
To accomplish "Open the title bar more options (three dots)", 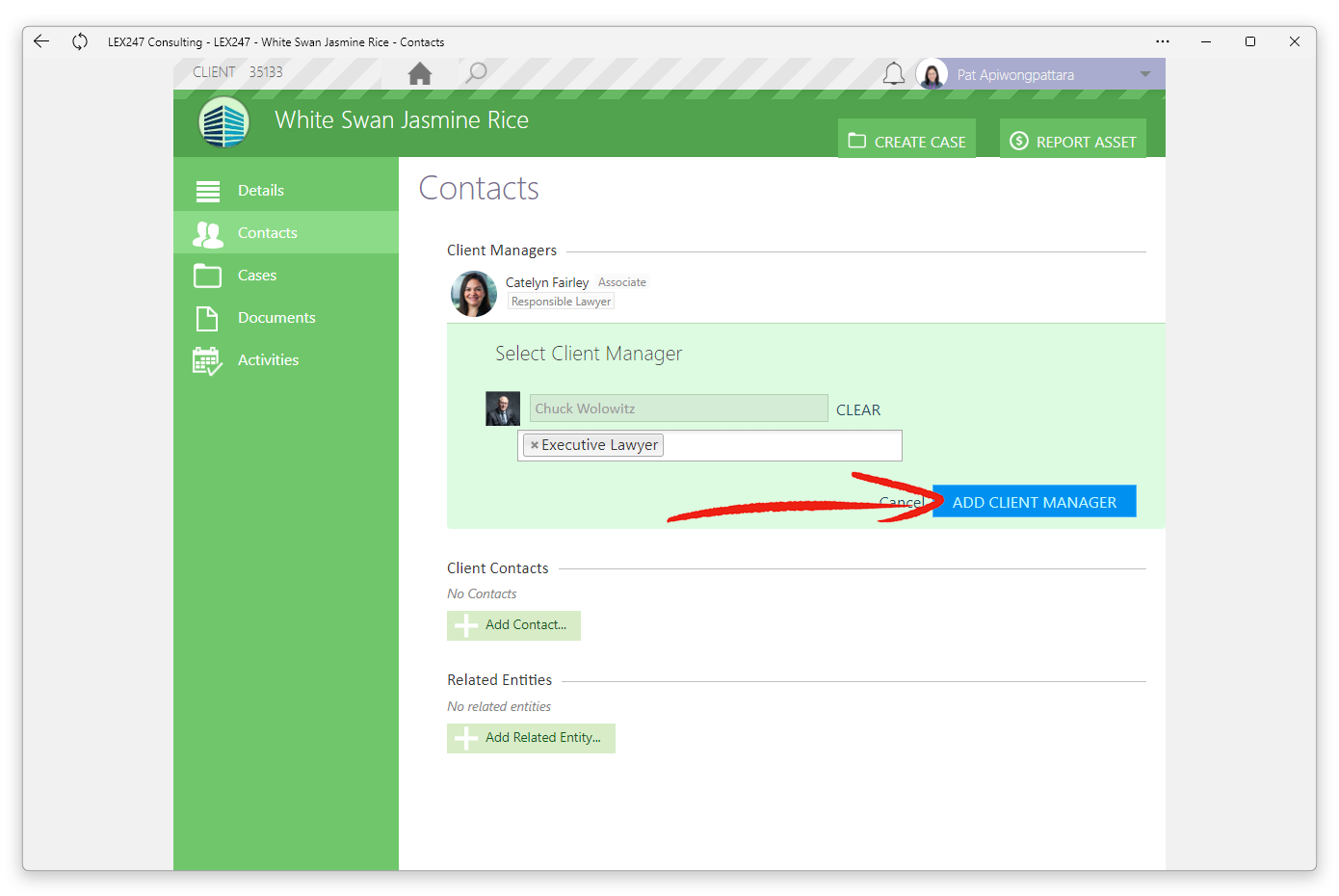I will (x=1163, y=41).
